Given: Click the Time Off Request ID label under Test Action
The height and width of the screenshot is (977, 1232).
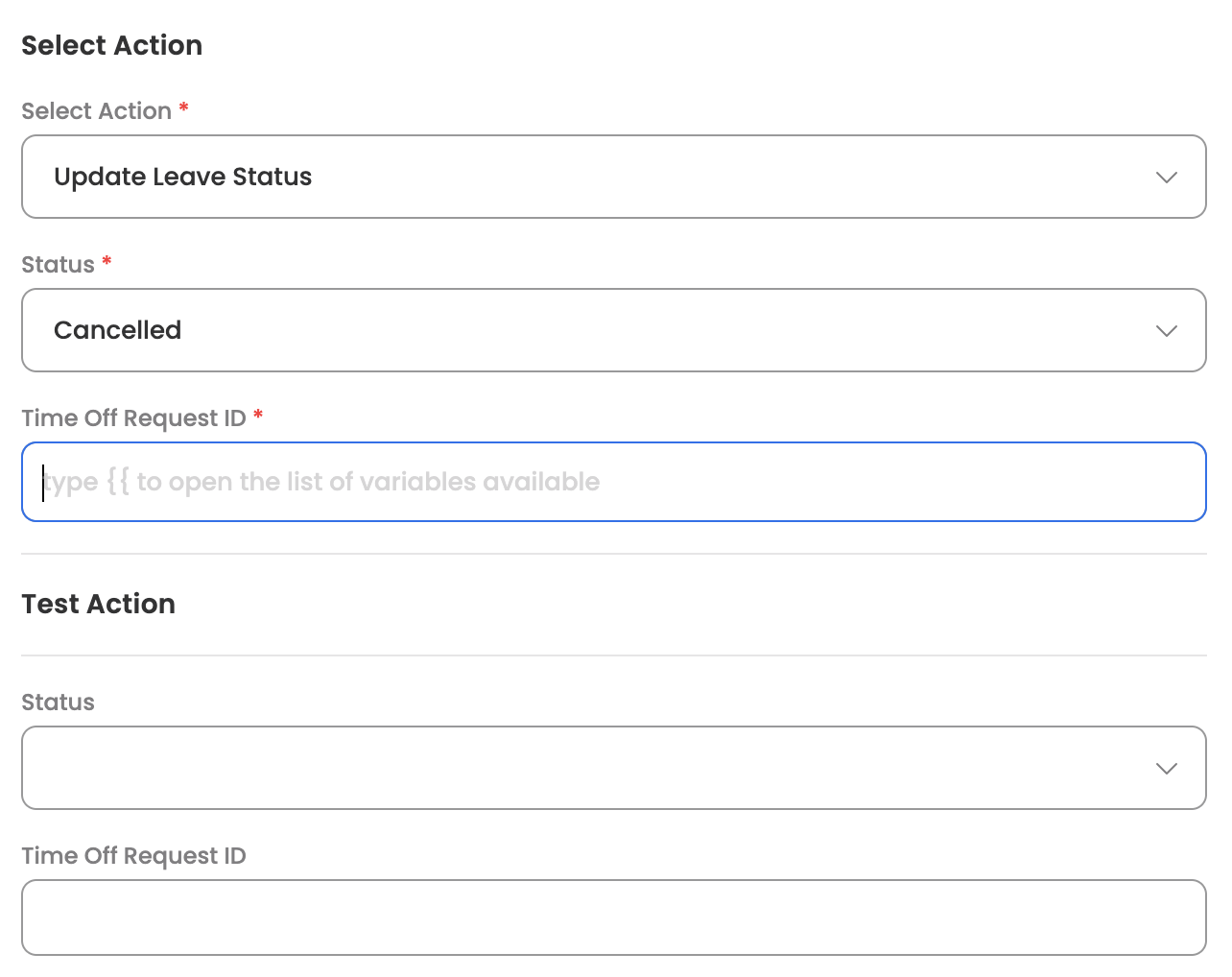Looking at the screenshot, I should (133, 856).
